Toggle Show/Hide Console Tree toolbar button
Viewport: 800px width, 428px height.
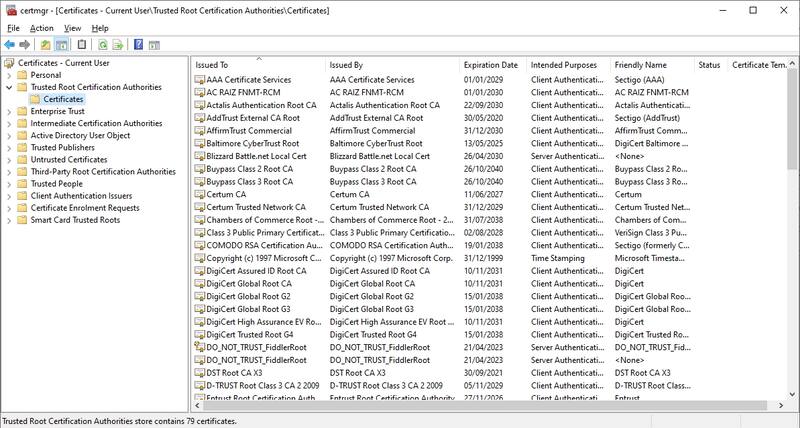[x=61, y=45]
